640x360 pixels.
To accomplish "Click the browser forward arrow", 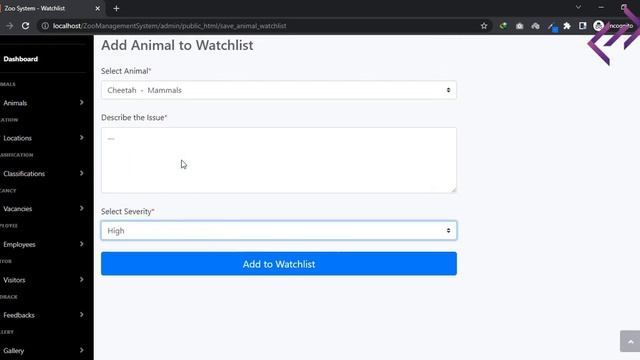I will pyautogui.click(x=9, y=26).
